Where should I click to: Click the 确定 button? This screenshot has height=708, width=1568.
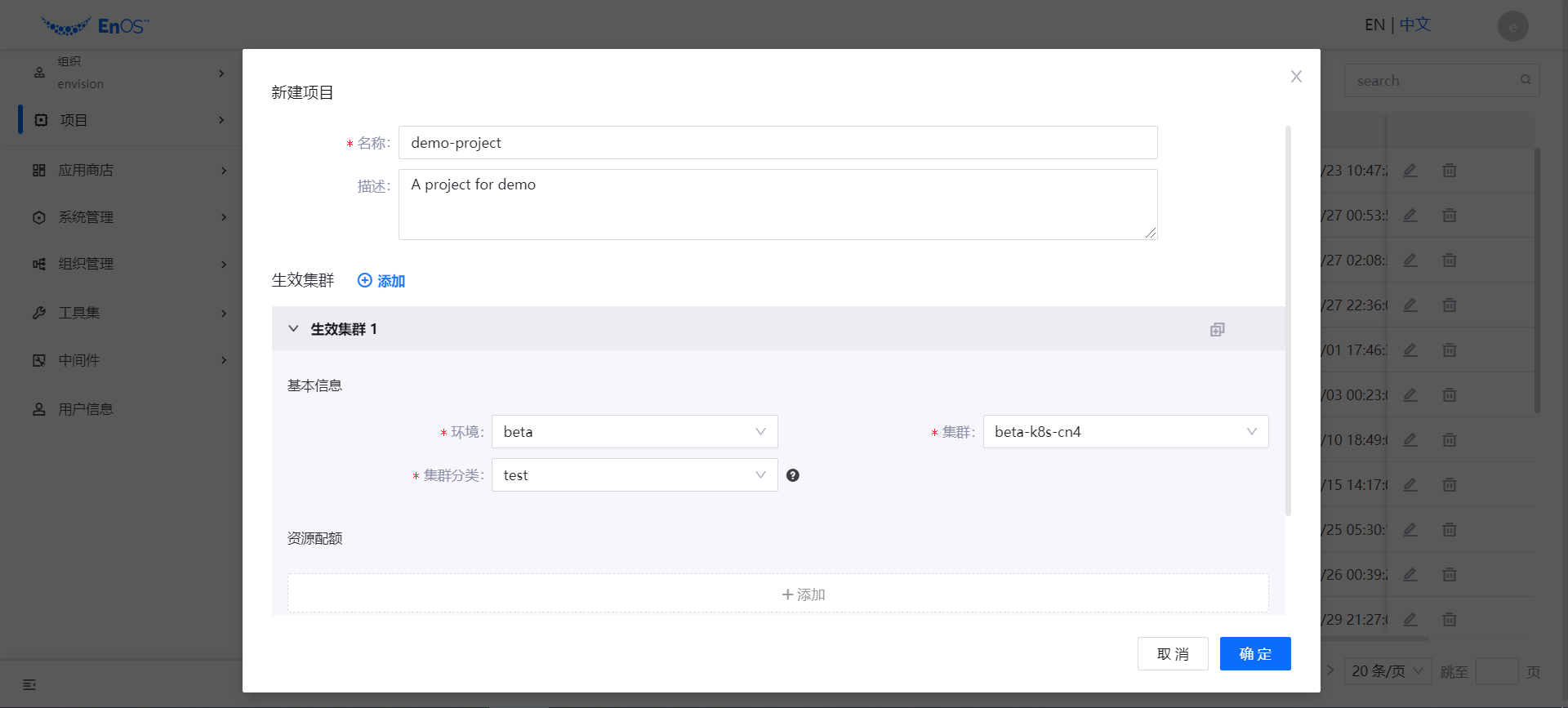point(1254,654)
